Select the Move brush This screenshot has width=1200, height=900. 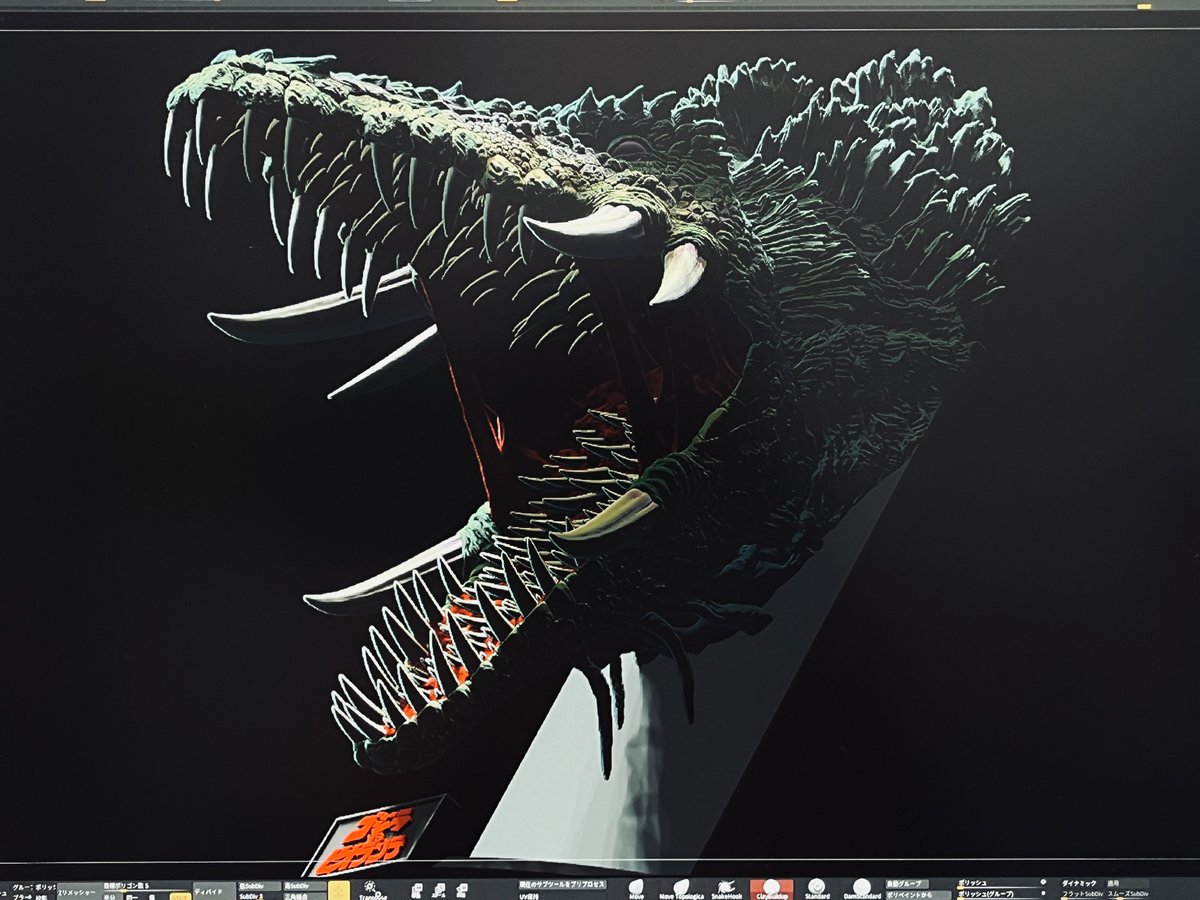tap(636, 889)
